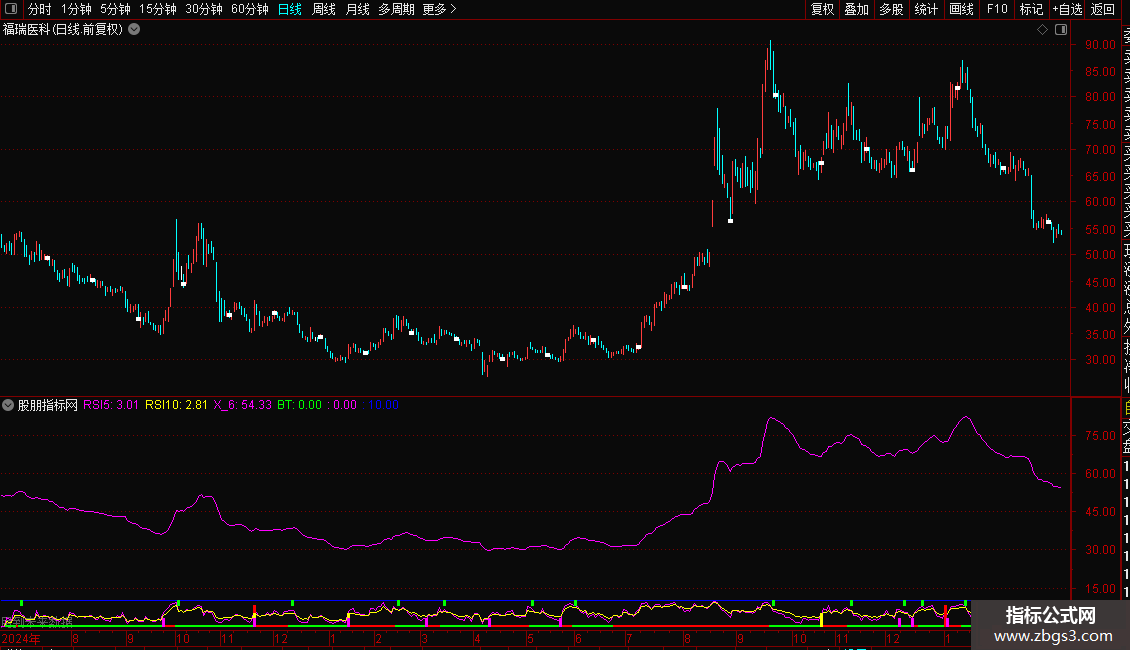Image resolution: width=1130 pixels, height=650 pixels.
Task: Switch to 周线 weekly chart
Action: click(324, 9)
